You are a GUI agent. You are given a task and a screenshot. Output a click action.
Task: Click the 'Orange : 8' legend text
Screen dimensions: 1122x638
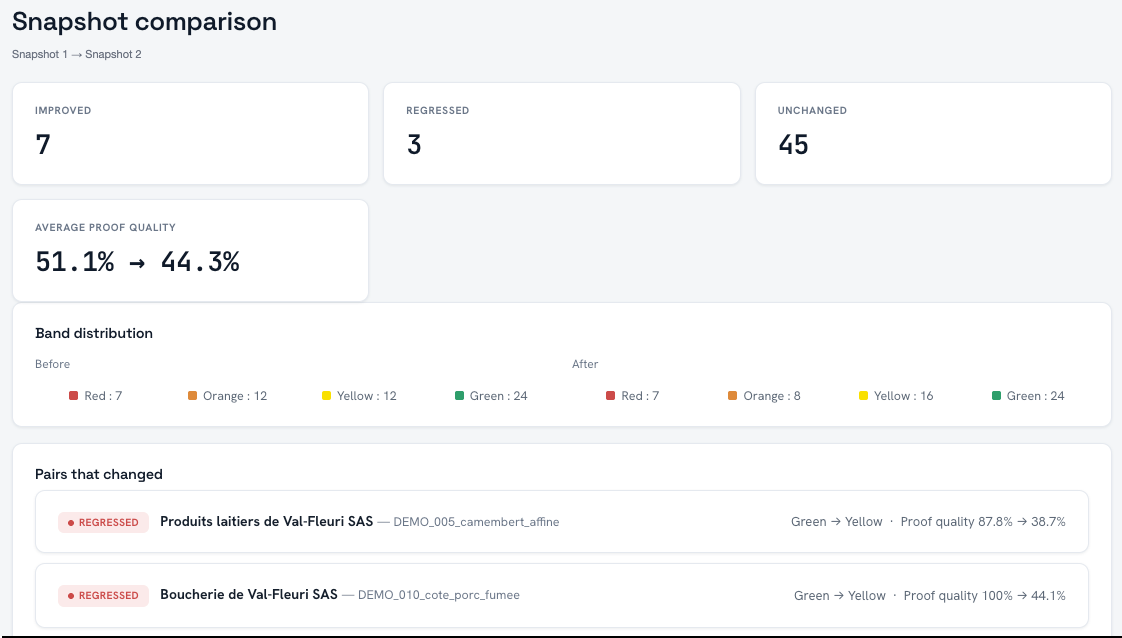pos(771,396)
